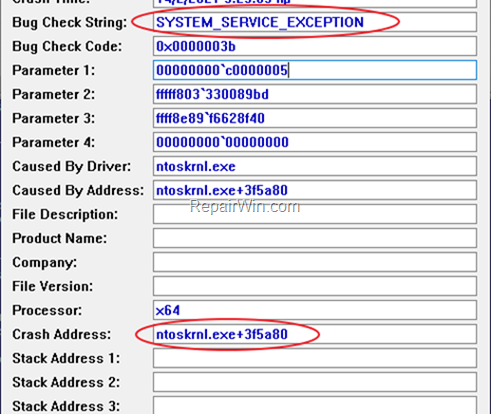
Task: Click in the Parameter 1 field
Action: [315, 70]
